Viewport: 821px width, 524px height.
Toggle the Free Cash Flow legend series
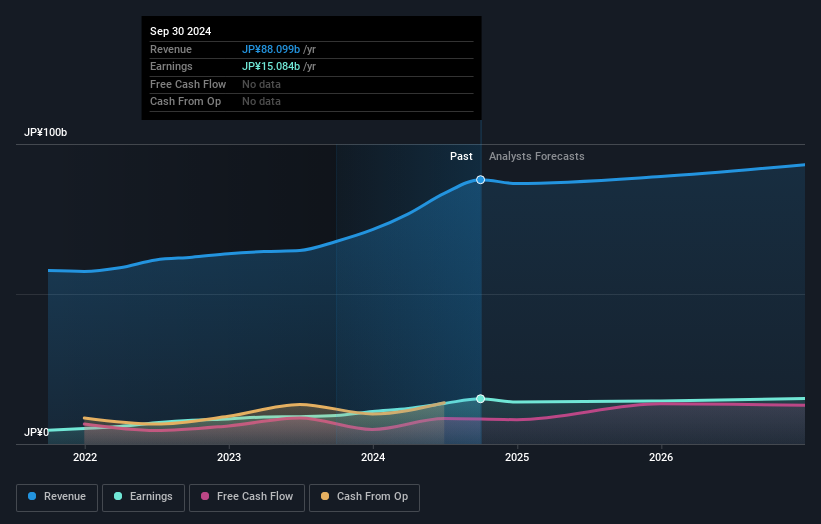(247, 497)
